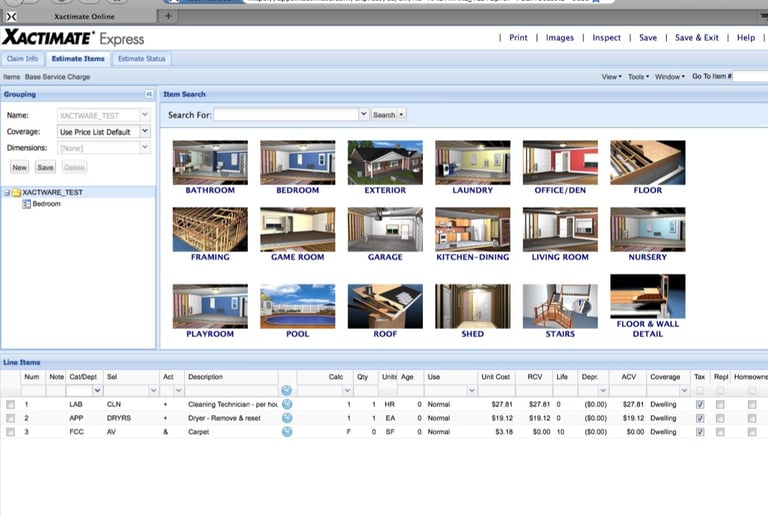Select the Pool category icon
The height and width of the screenshot is (516, 768).
click(297, 306)
